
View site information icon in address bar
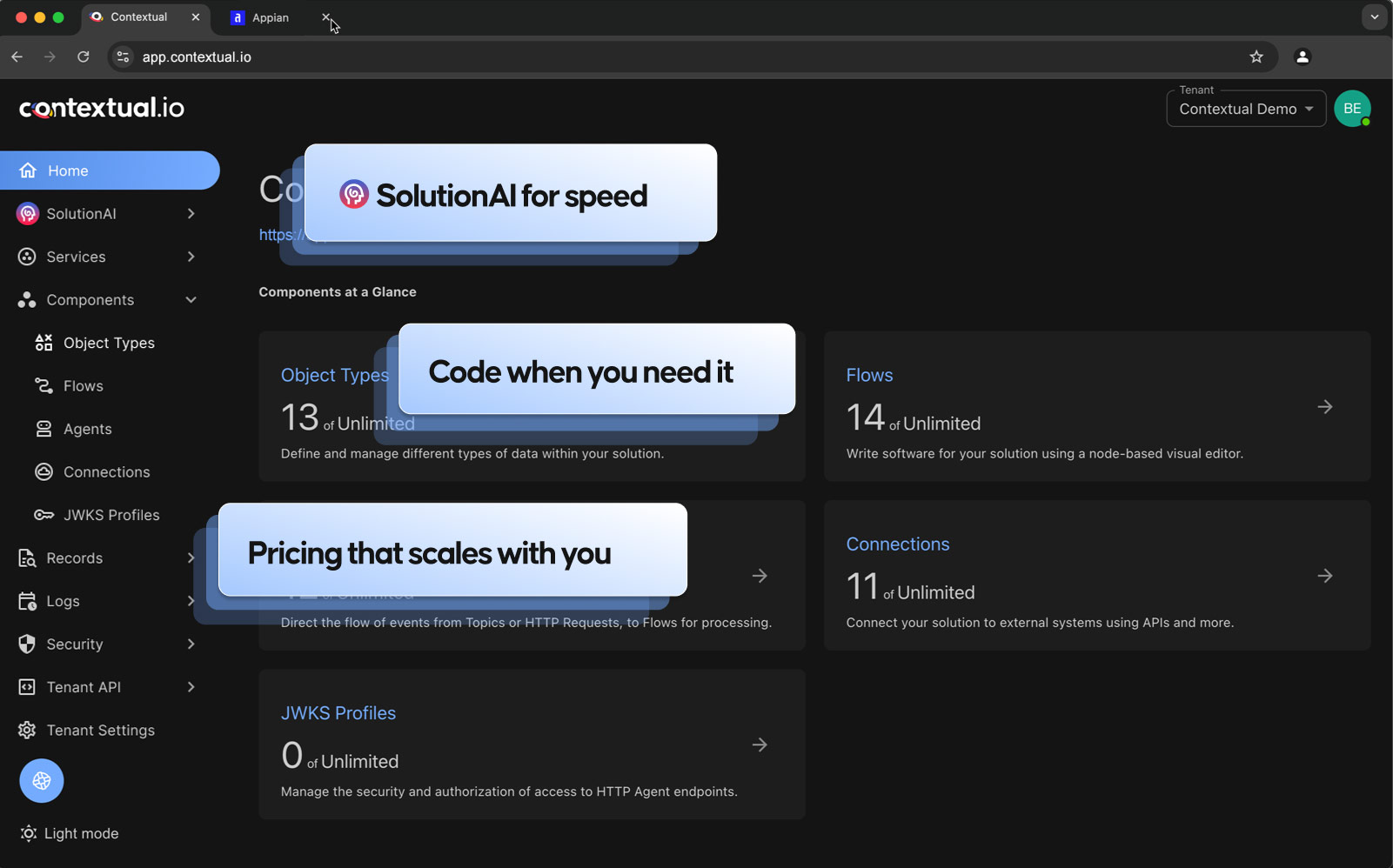(x=123, y=57)
